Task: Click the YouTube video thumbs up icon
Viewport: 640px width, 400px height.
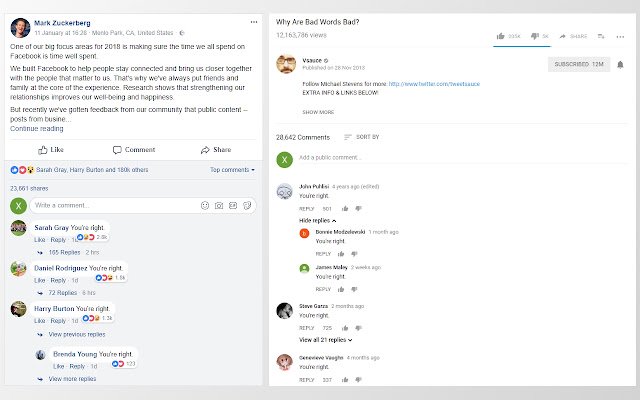Action: click(x=501, y=36)
